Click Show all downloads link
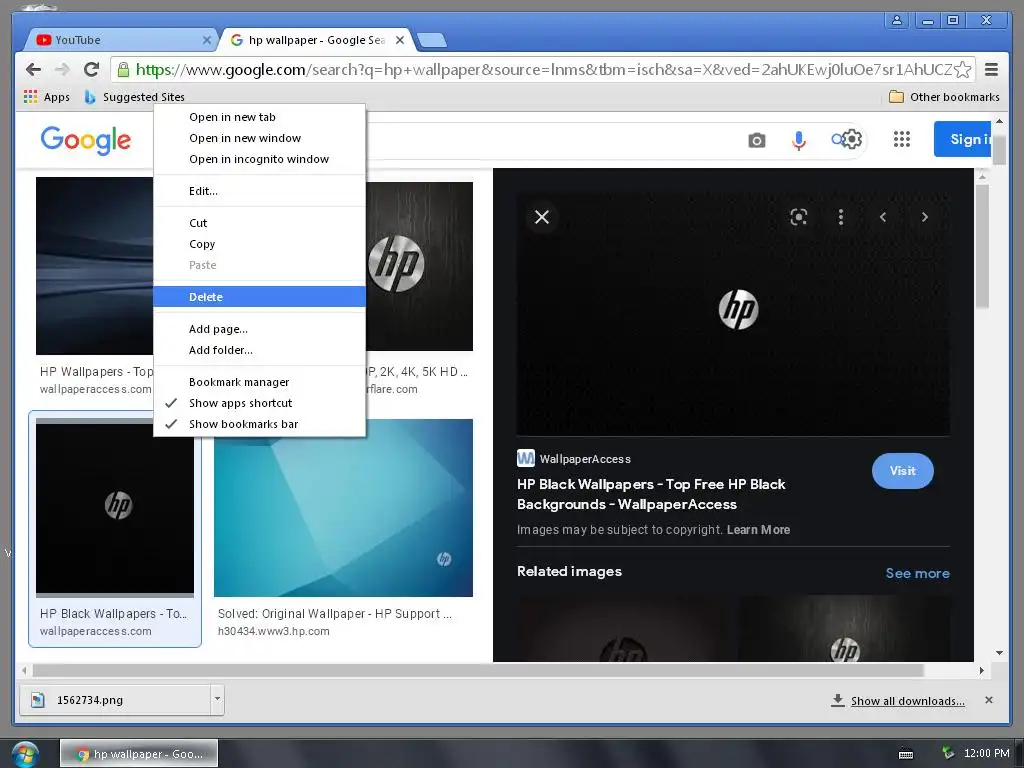The width and height of the screenshot is (1024, 768). point(907,701)
